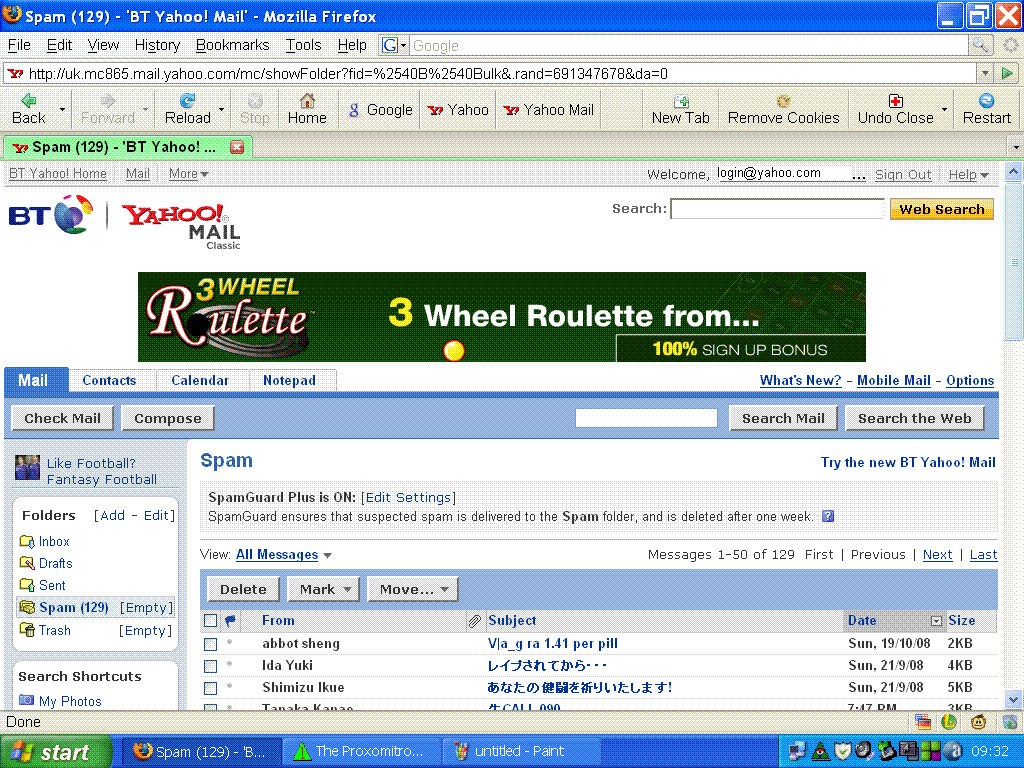The height and width of the screenshot is (768, 1024).
Task: Open the Bookmarks menu
Action: (232, 45)
